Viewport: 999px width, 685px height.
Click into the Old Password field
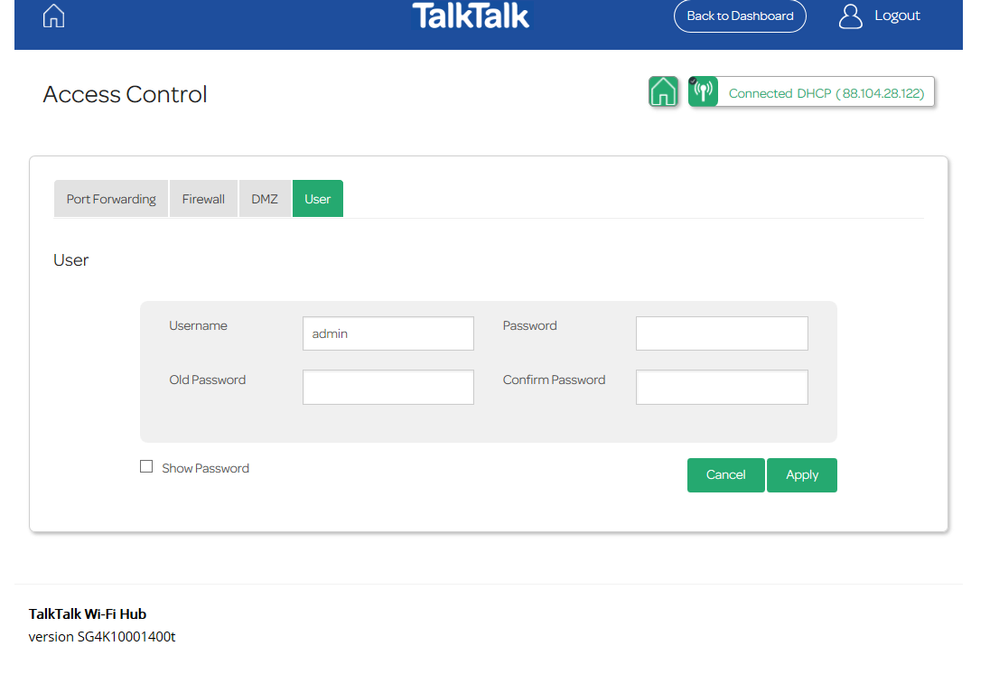point(388,388)
